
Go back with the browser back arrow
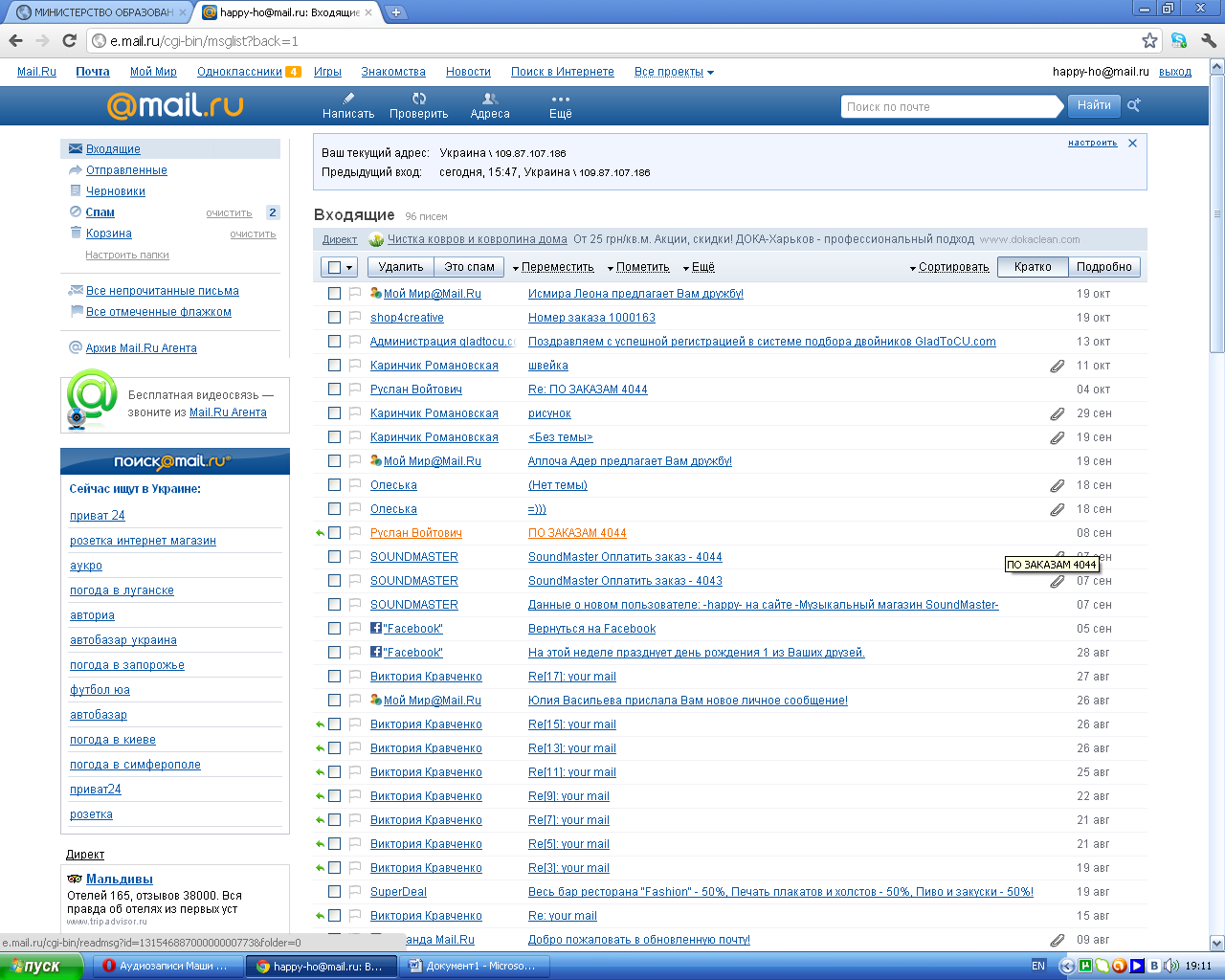pyautogui.click(x=15, y=40)
